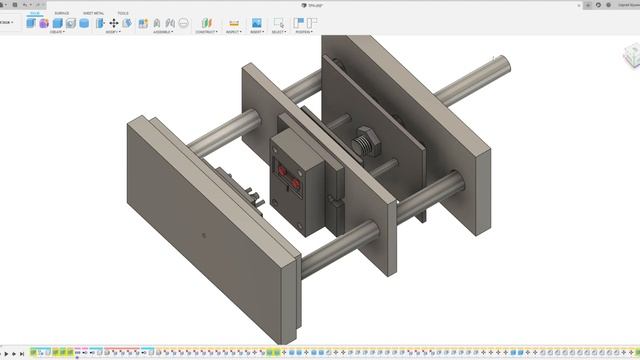Open the CREATE dropdown menu
This screenshot has width=640, height=360.
tap(57, 32)
